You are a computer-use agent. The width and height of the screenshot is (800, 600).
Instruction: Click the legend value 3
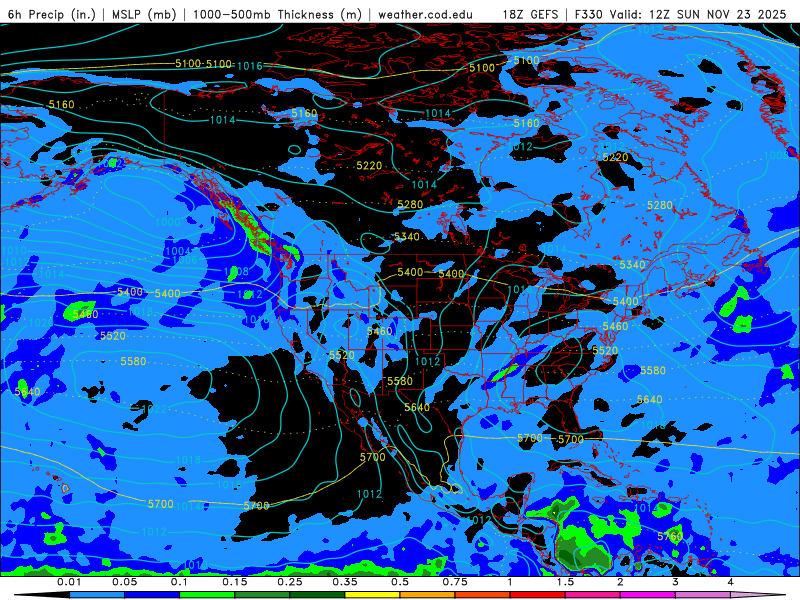(x=676, y=582)
